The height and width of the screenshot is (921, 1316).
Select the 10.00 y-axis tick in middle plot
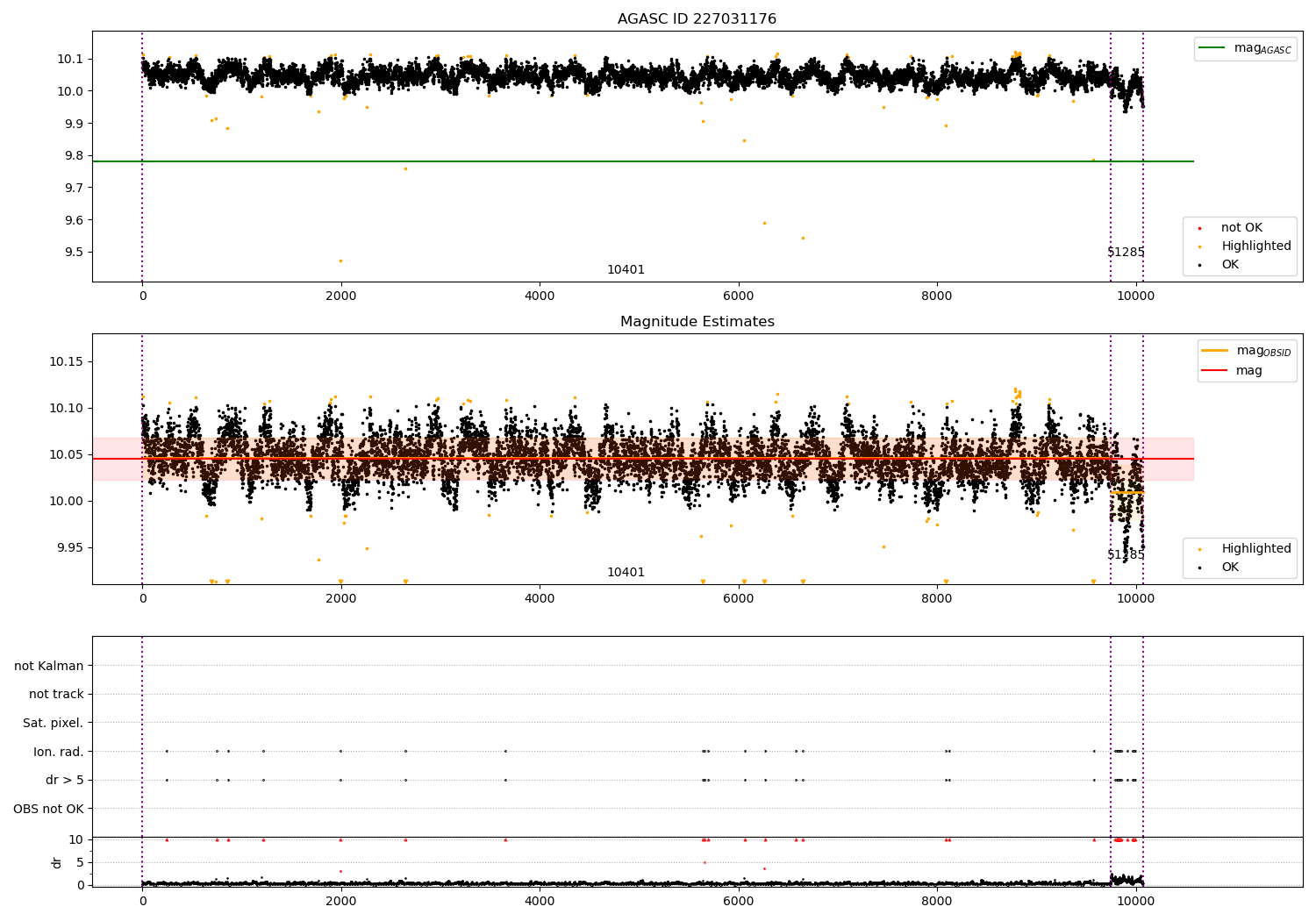[68, 502]
